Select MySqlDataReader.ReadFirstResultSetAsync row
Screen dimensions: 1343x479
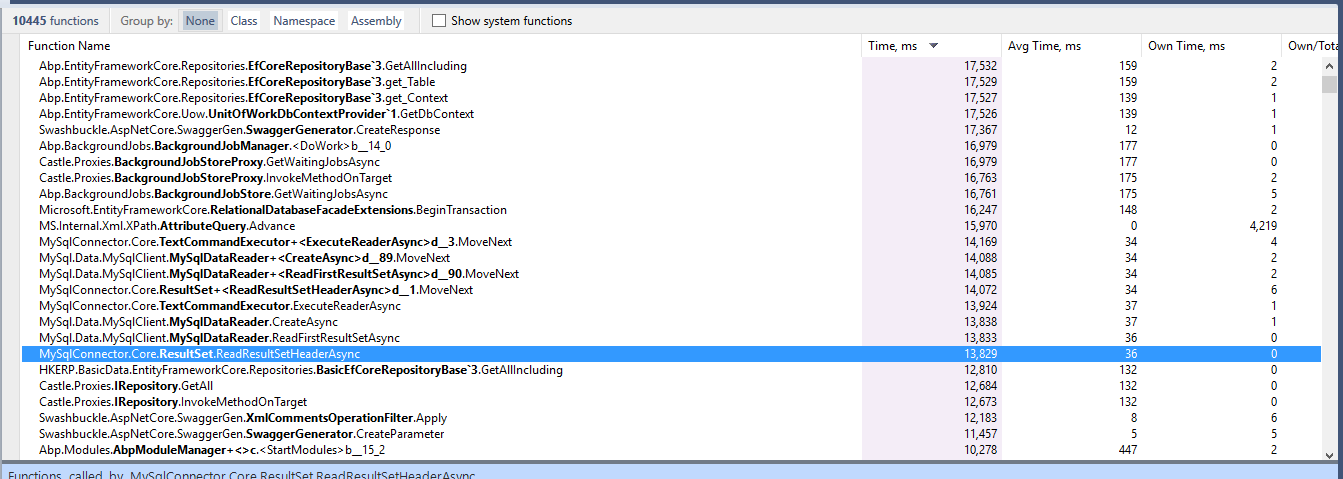pos(671,338)
